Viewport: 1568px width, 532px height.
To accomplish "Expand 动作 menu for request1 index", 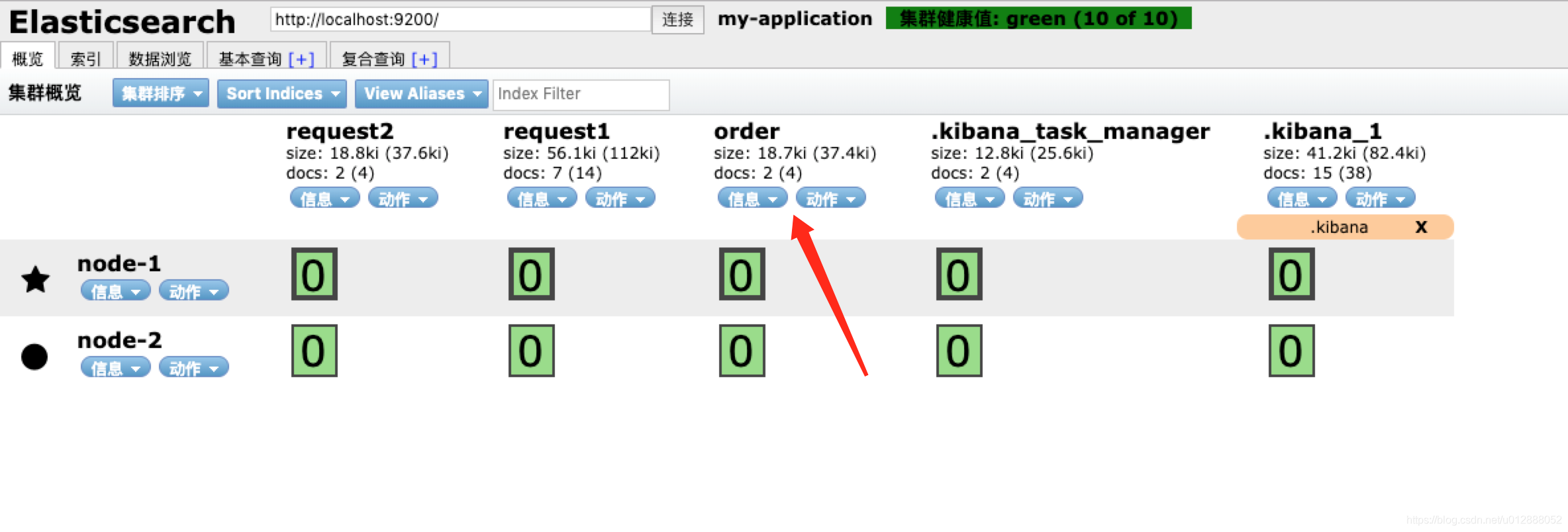I will tap(620, 198).
